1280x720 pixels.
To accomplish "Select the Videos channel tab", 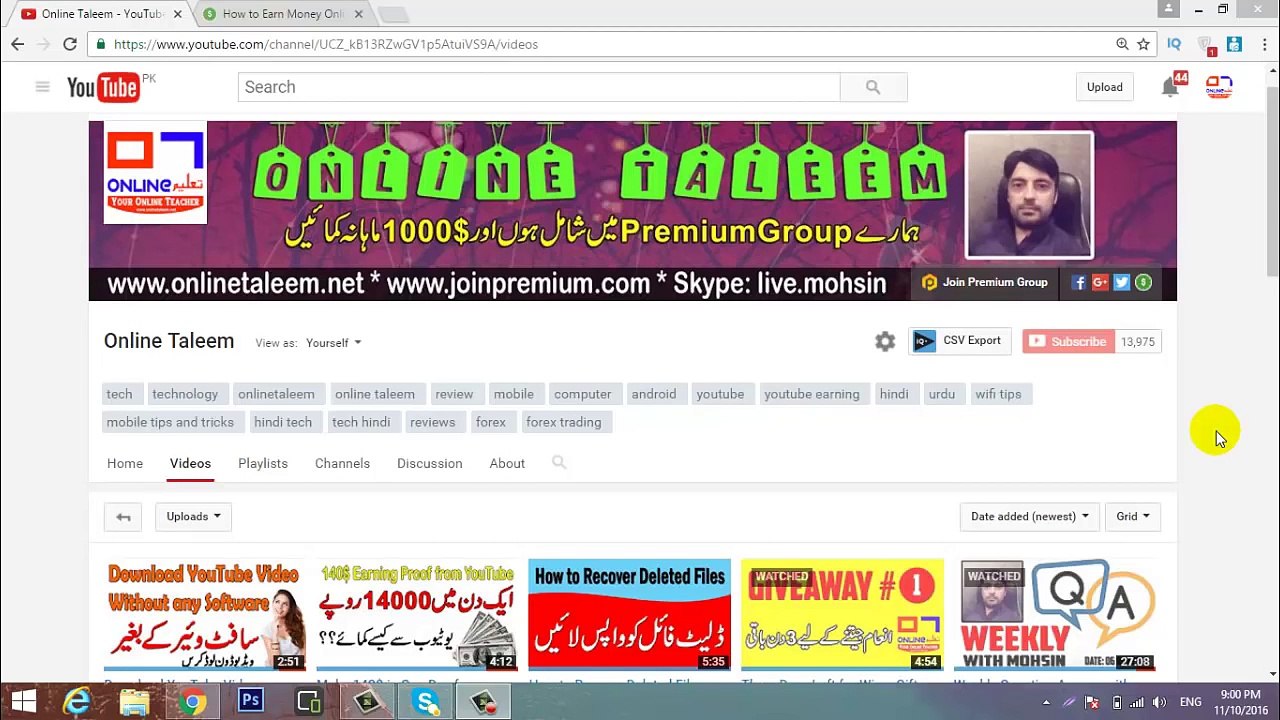I will (x=190, y=463).
